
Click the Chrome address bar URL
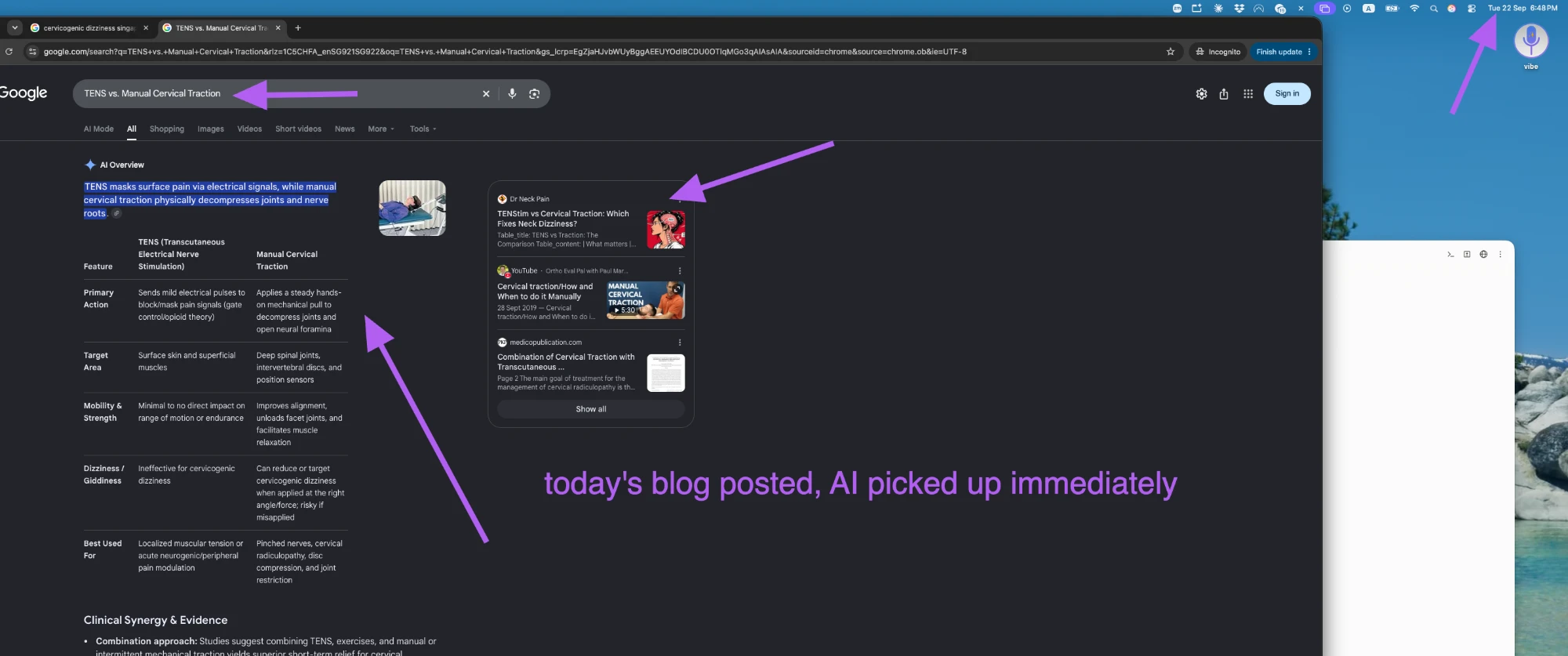(x=505, y=52)
